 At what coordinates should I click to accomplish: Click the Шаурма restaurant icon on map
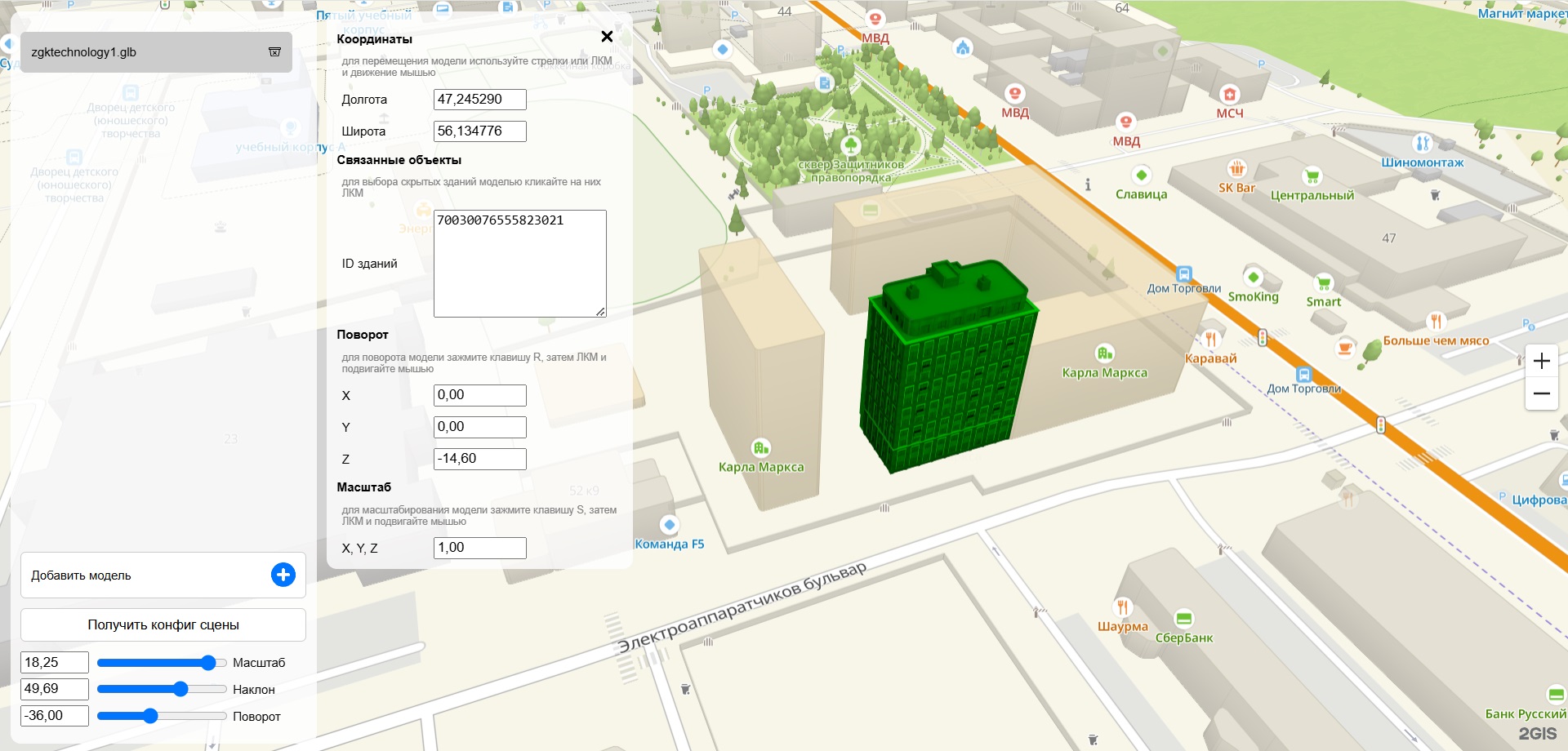click(1122, 607)
